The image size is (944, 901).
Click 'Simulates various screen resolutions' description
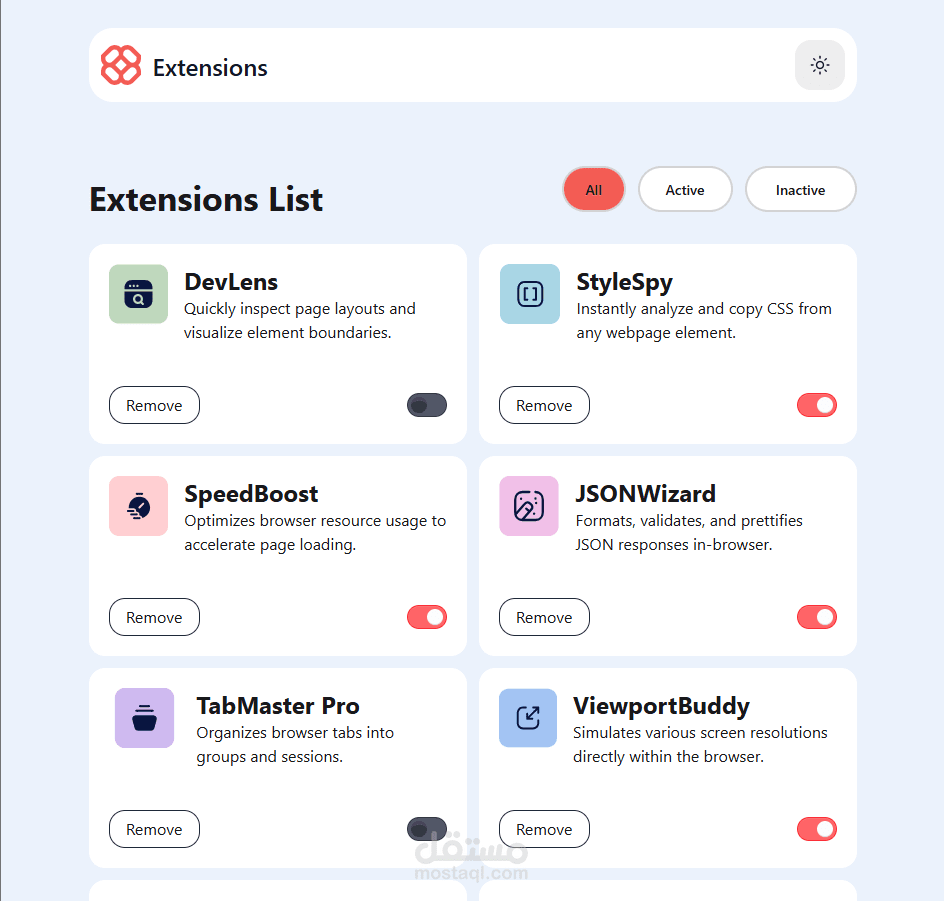(700, 744)
